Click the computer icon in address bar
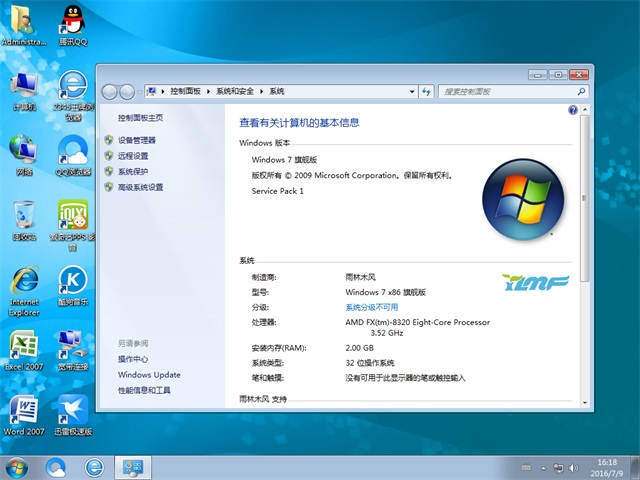Viewport: 640px width, 480px height. 151,91
